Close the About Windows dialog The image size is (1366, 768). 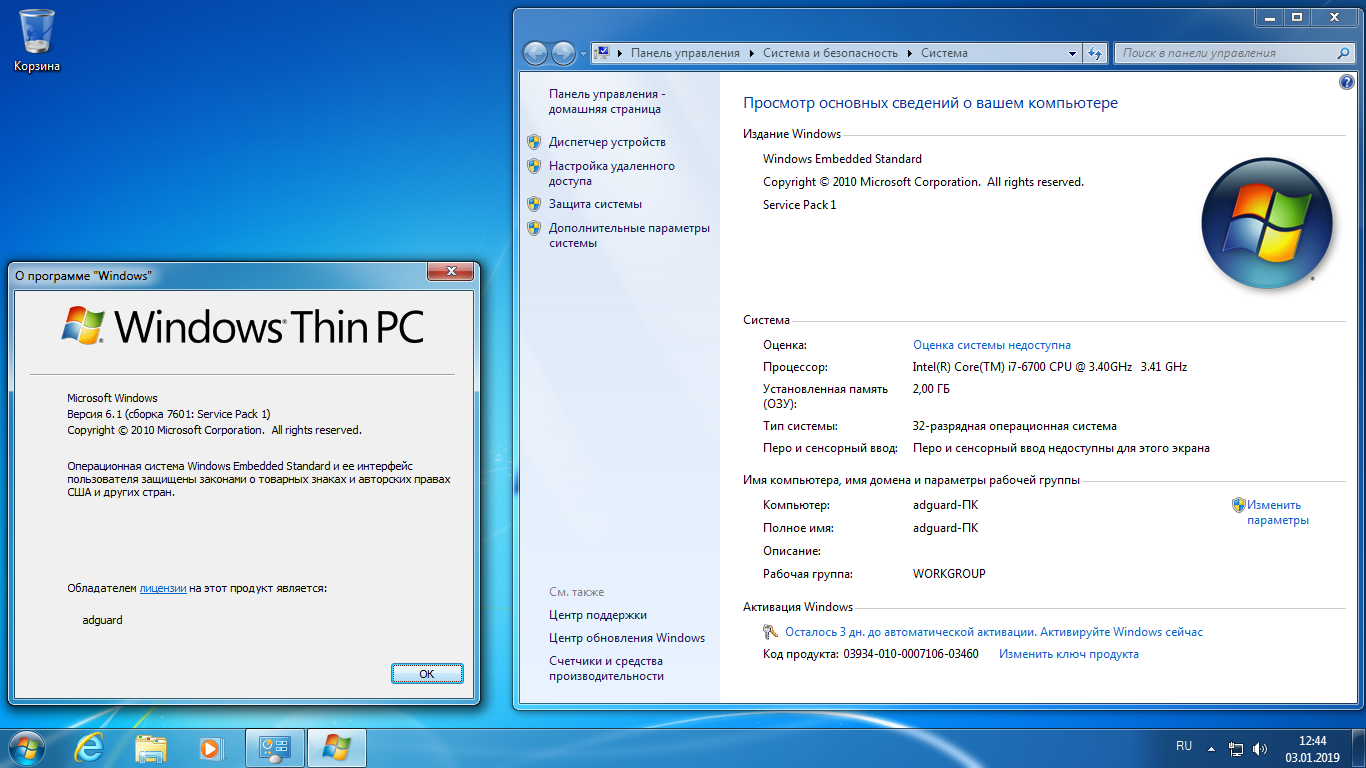[450, 272]
